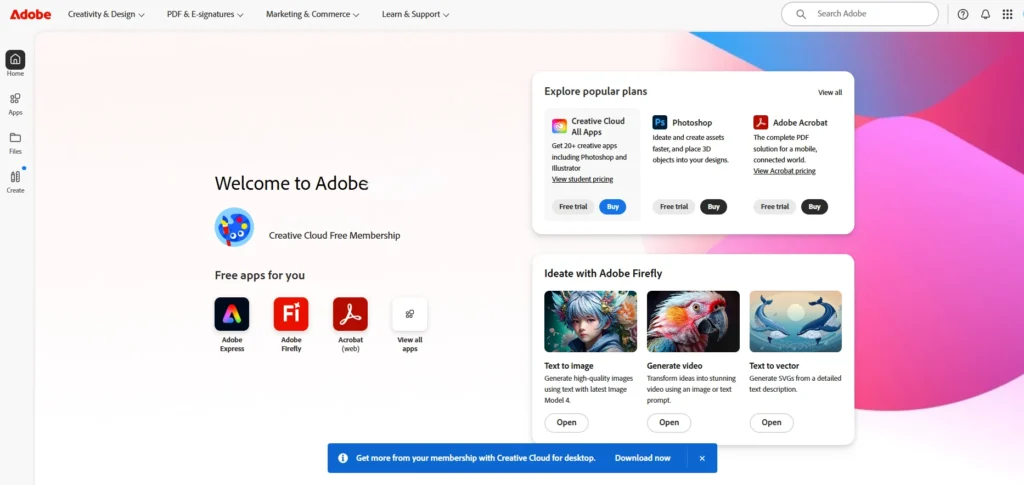Open the Files sidebar folder icon
The image size is (1024, 485).
coord(15,138)
